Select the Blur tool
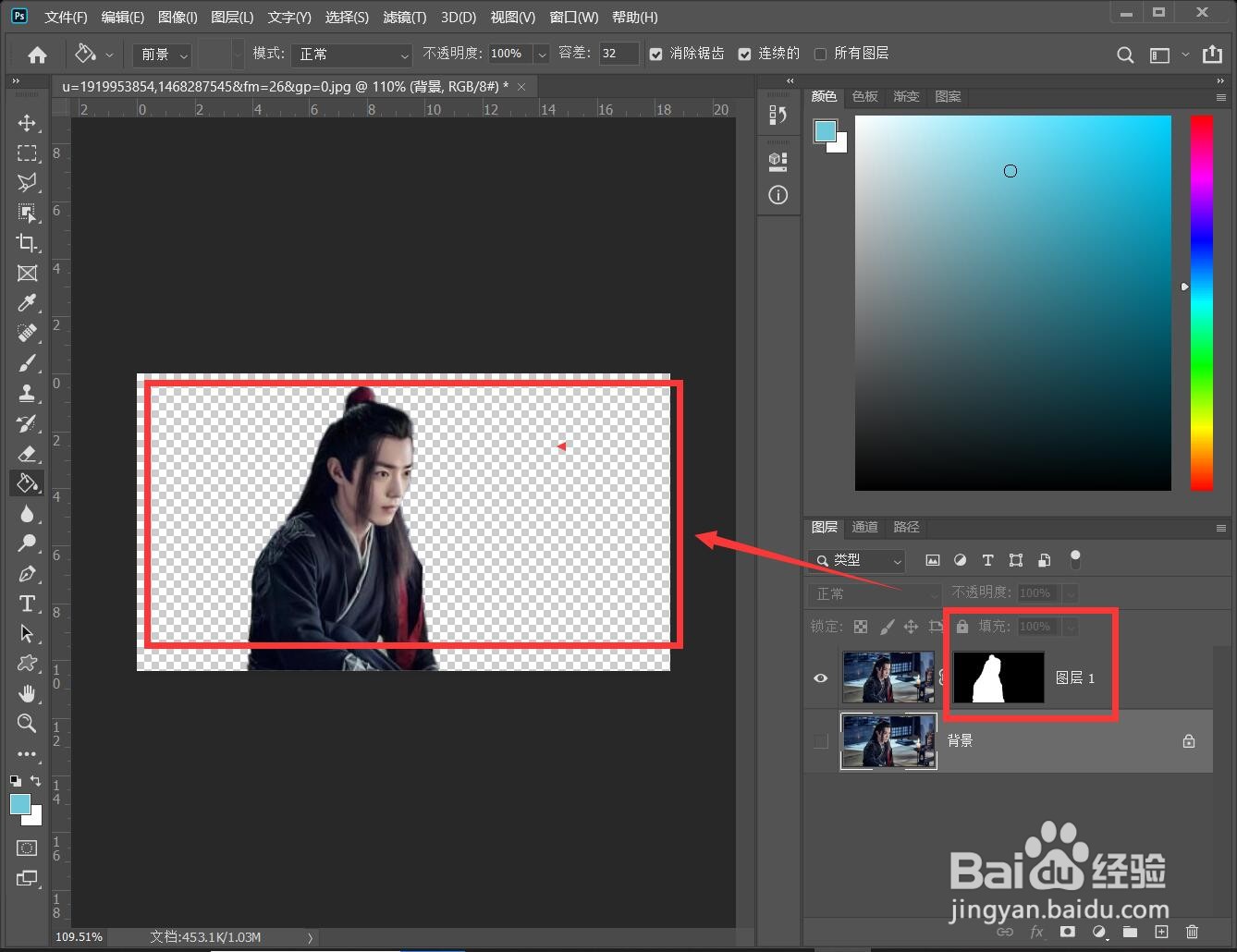Viewport: 1237px width, 952px height. [x=27, y=513]
